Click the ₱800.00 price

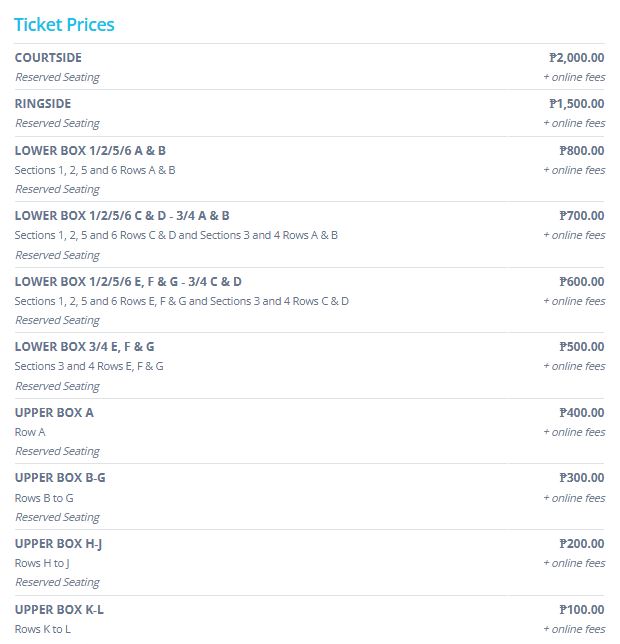click(581, 151)
